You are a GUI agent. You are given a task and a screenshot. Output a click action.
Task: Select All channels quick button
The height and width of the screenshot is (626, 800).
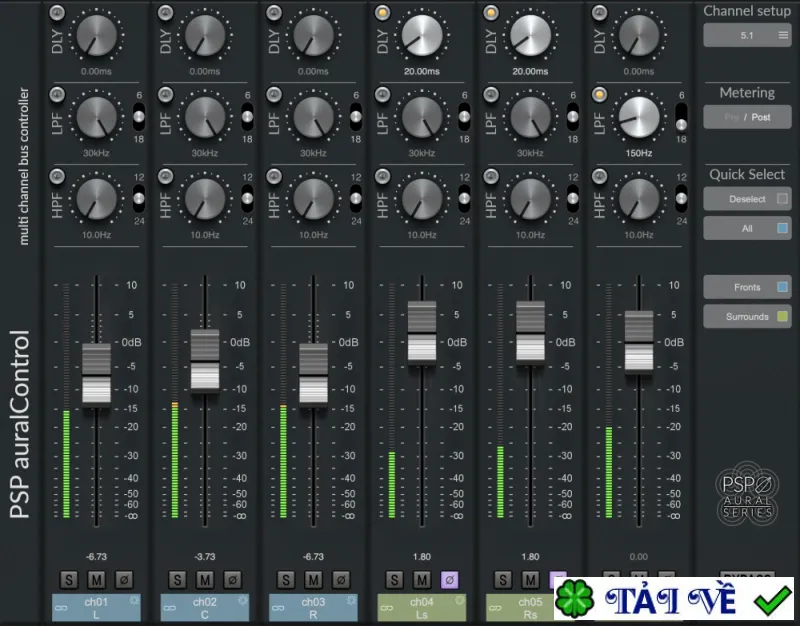pos(747,229)
